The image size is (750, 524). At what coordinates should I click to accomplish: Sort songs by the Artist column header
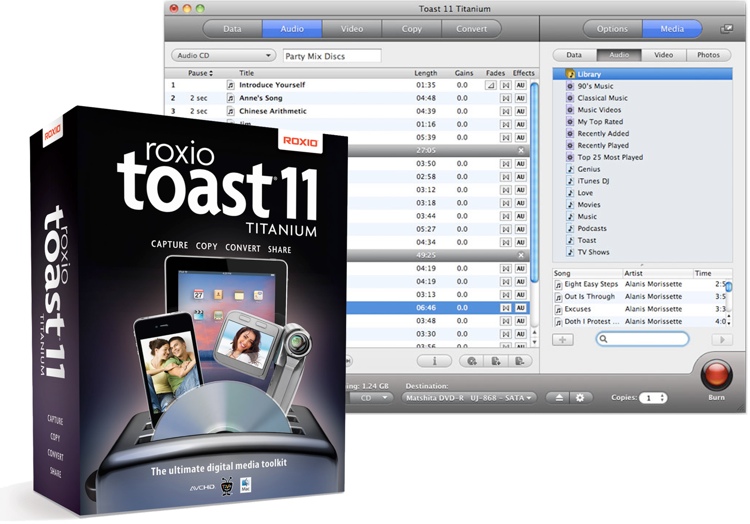pyautogui.click(x=658, y=273)
